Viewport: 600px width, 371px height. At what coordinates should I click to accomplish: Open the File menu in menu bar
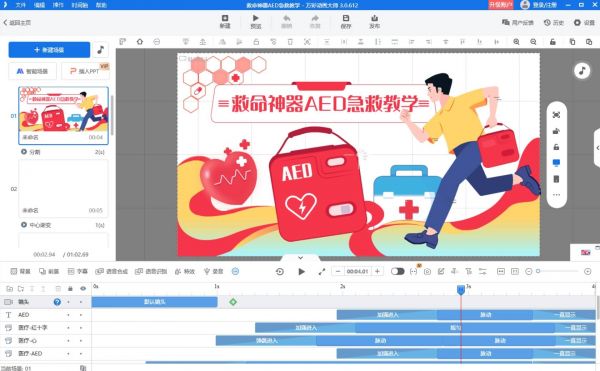(20, 5)
